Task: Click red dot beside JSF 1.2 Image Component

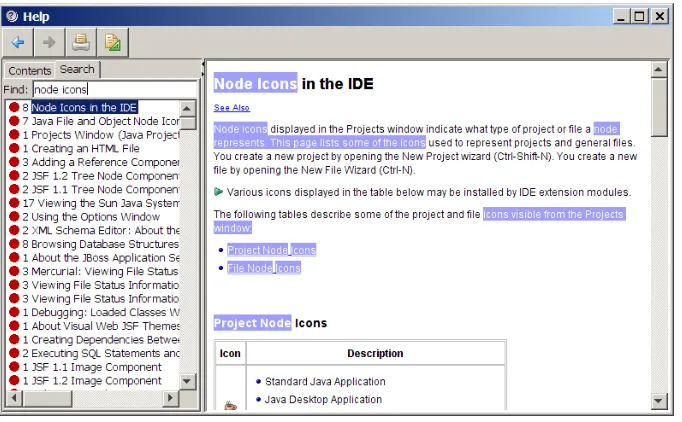Action: (x=14, y=380)
